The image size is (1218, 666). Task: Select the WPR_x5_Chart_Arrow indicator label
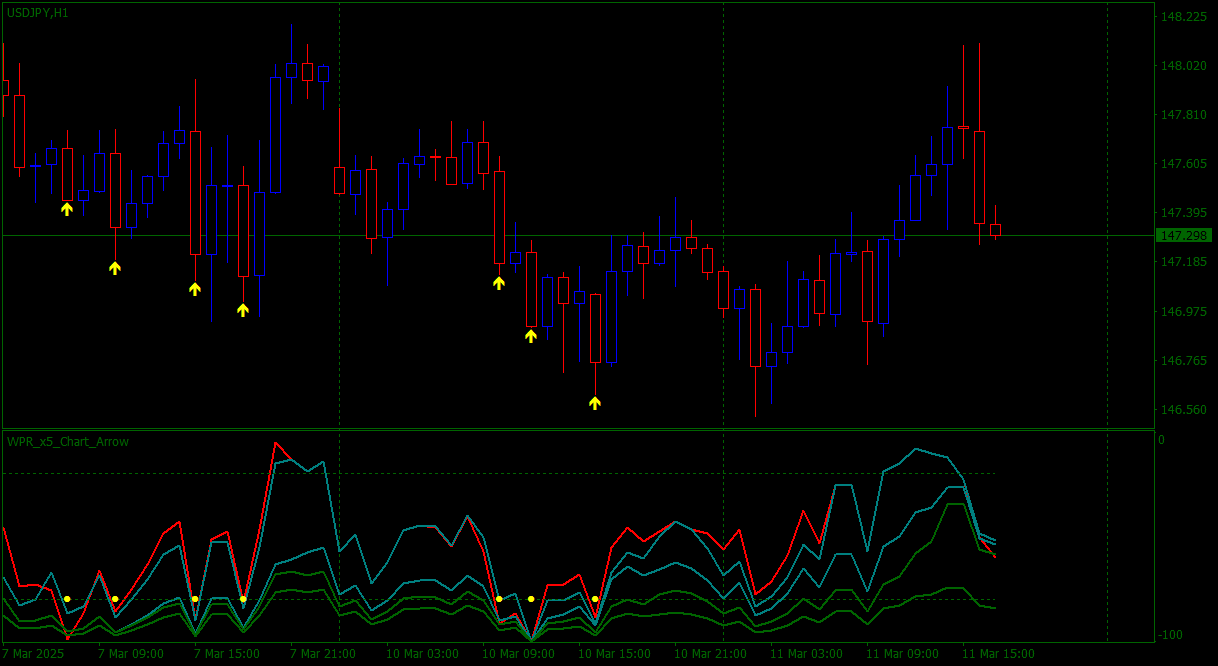click(68, 441)
